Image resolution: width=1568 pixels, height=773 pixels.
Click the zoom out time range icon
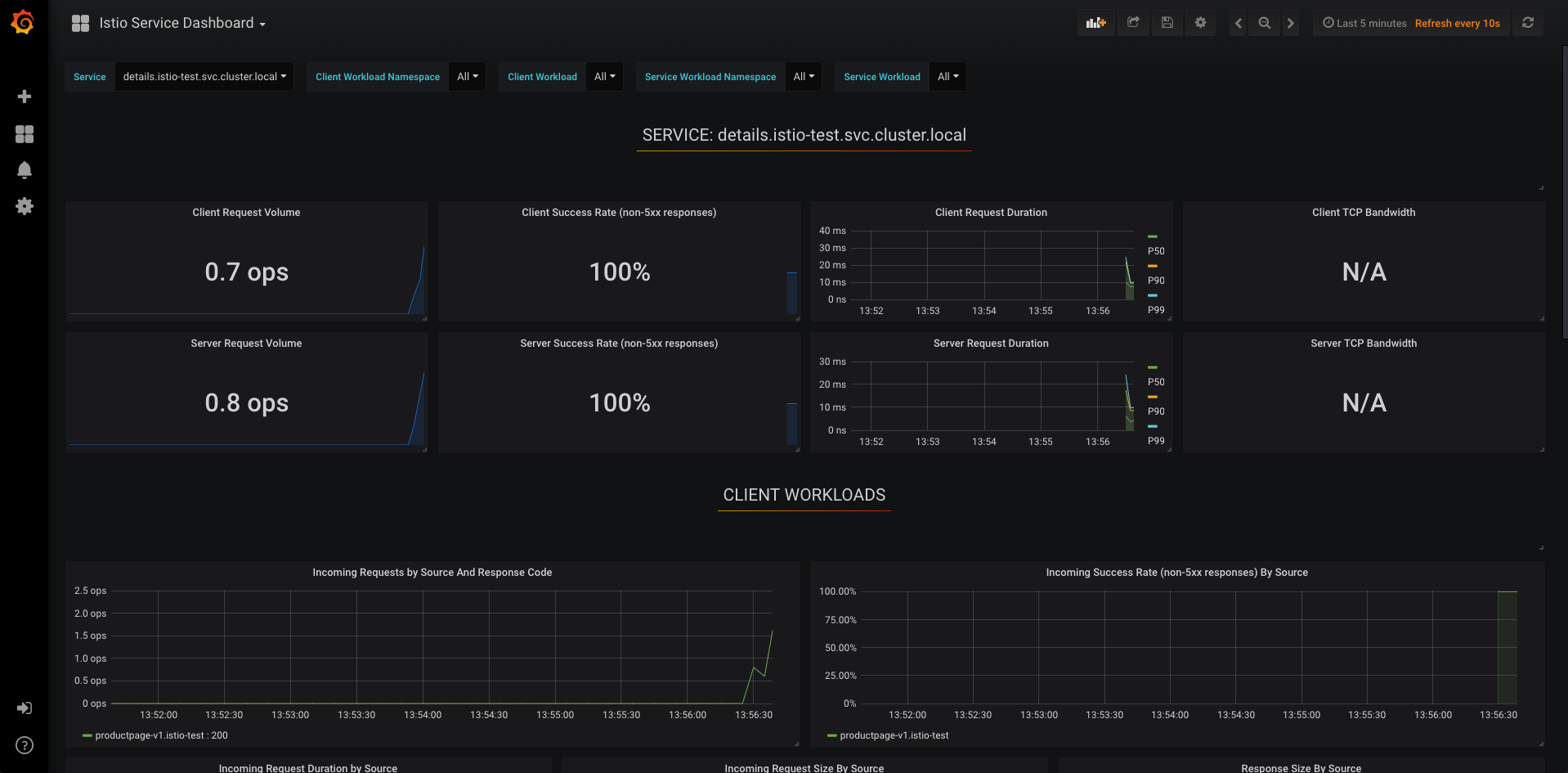click(1265, 23)
